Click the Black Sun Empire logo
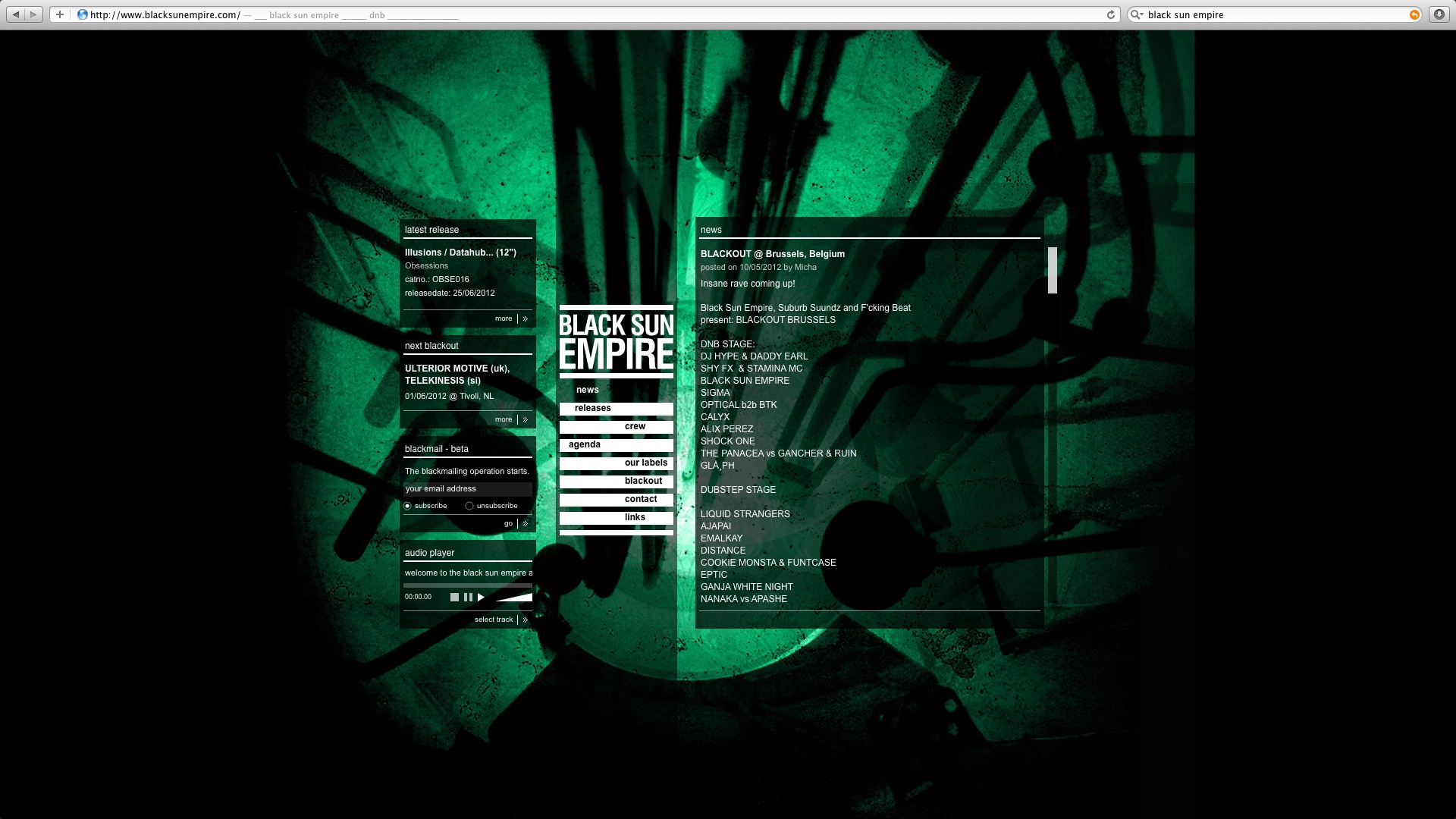This screenshot has width=1456, height=819. point(617,342)
